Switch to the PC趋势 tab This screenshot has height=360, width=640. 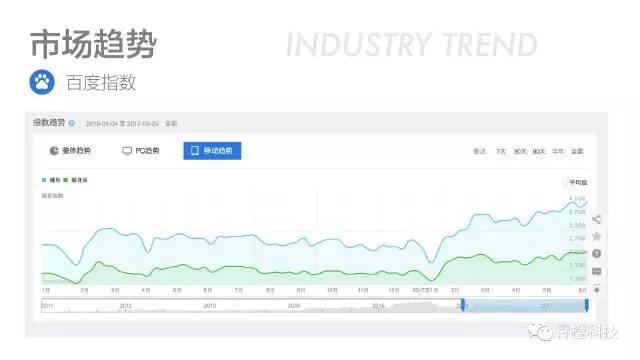[x=141, y=151]
